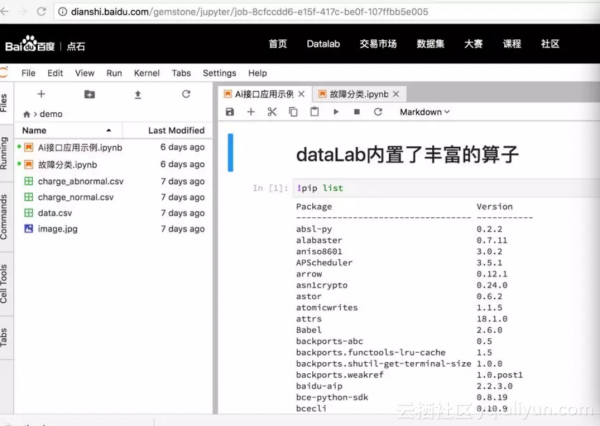This screenshot has height=426, width=600.
Task: Click the site info icon in address bar
Action: (x=62, y=12)
